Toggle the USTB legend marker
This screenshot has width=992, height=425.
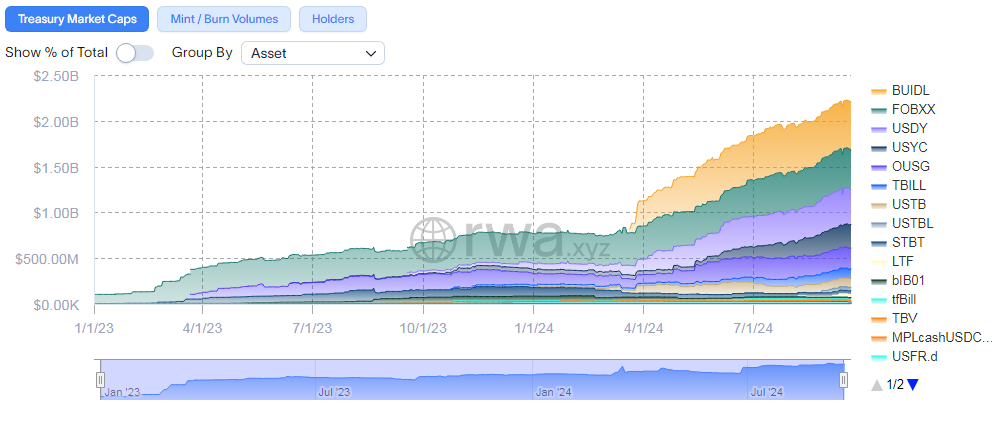pos(879,204)
